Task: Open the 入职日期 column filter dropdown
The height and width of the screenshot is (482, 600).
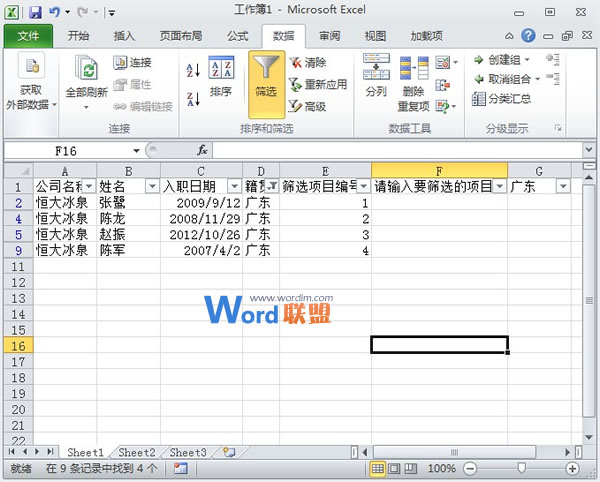Action: pyautogui.click(x=234, y=186)
